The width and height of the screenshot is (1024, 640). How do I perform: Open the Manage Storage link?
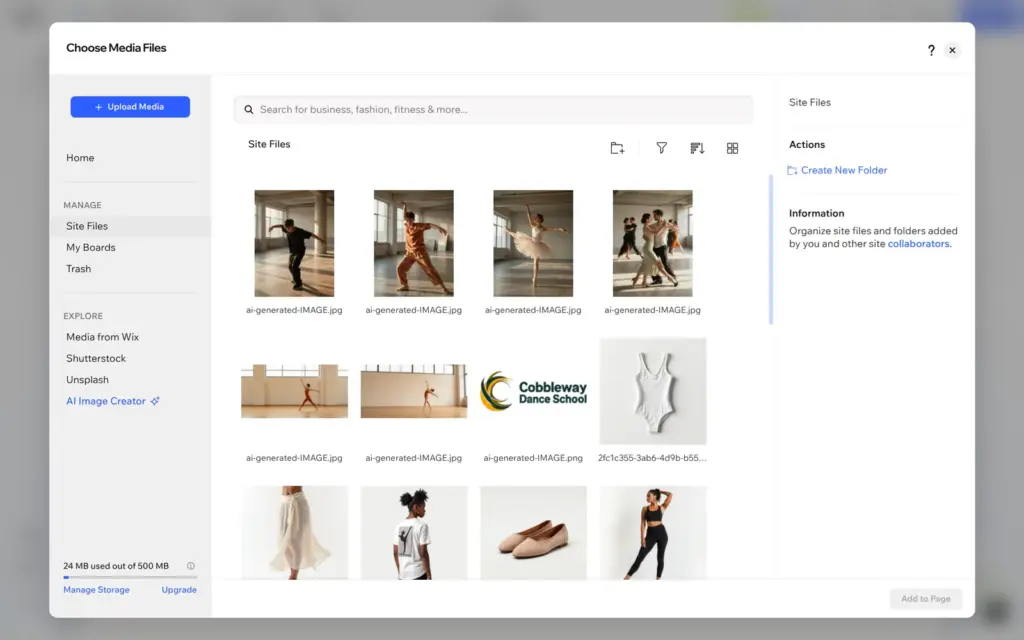(96, 590)
